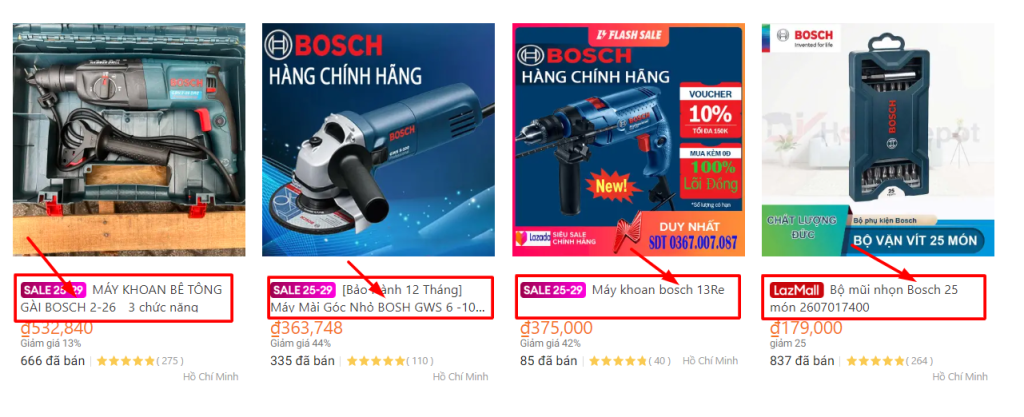Click the SALE 25-29 badge on the angle grinder

click(x=303, y=290)
